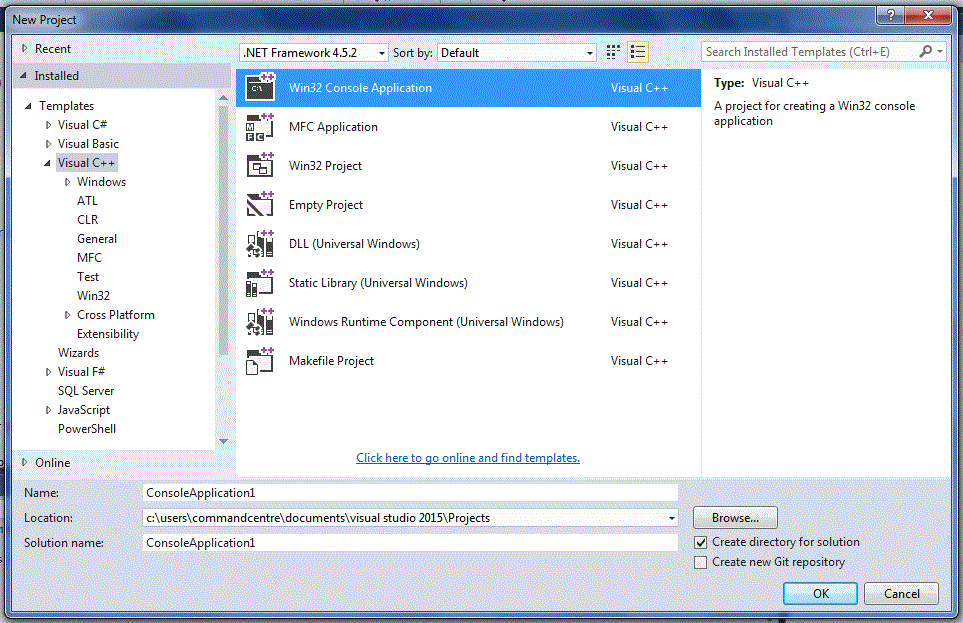Screen dimensions: 963x623
Task: Click the MFC Application template icon
Action: 259,127
